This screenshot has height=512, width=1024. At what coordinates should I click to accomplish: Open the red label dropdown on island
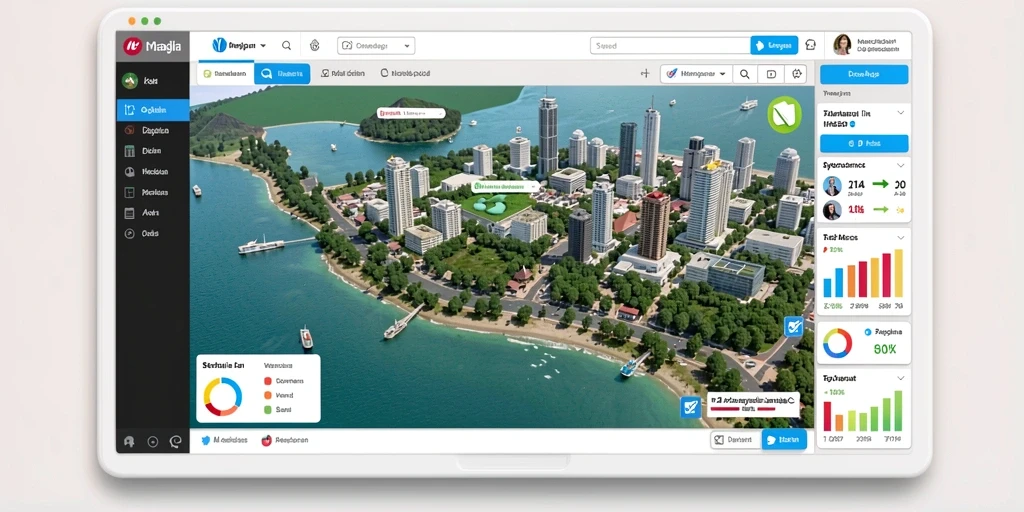[x=411, y=113]
